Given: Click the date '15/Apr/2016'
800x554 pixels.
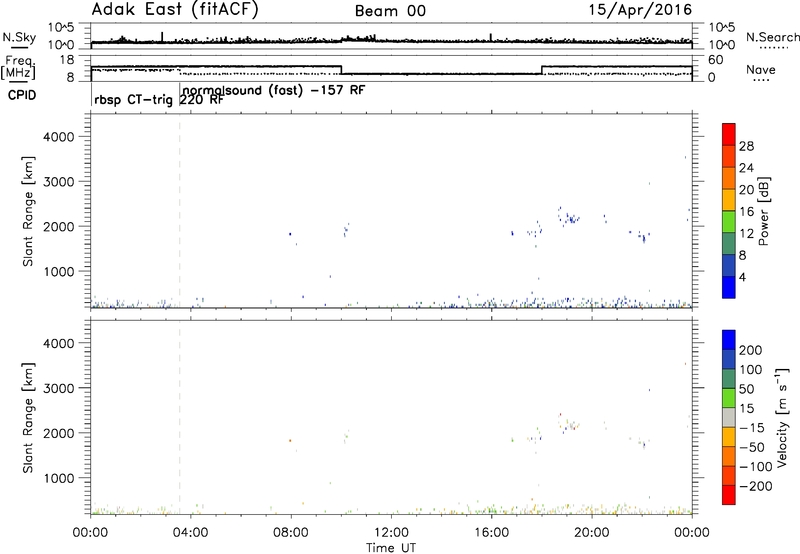Looking at the screenshot, I should (x=640, y=10).
